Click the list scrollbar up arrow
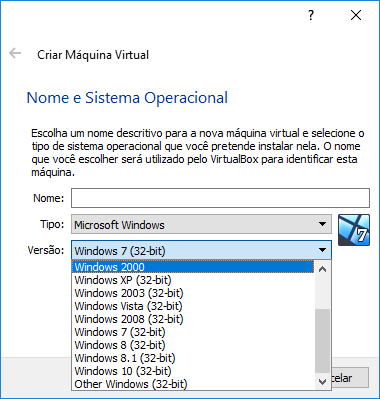This screenshot has width=380, height=399. point(322,269)
